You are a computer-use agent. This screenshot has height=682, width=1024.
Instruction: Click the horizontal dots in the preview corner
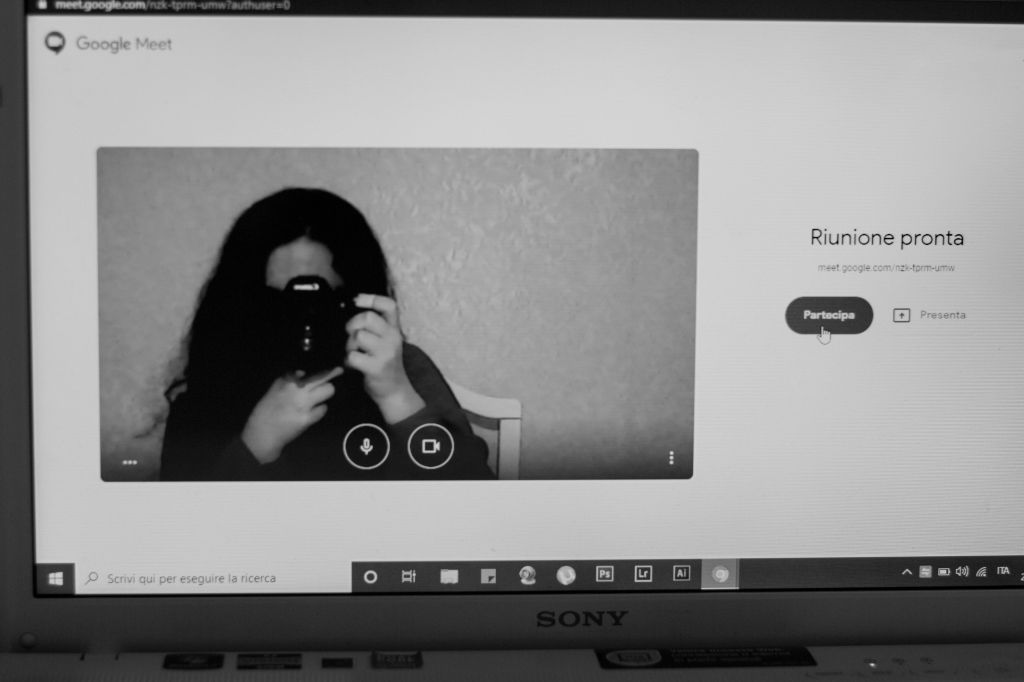[x=130, y=462]
